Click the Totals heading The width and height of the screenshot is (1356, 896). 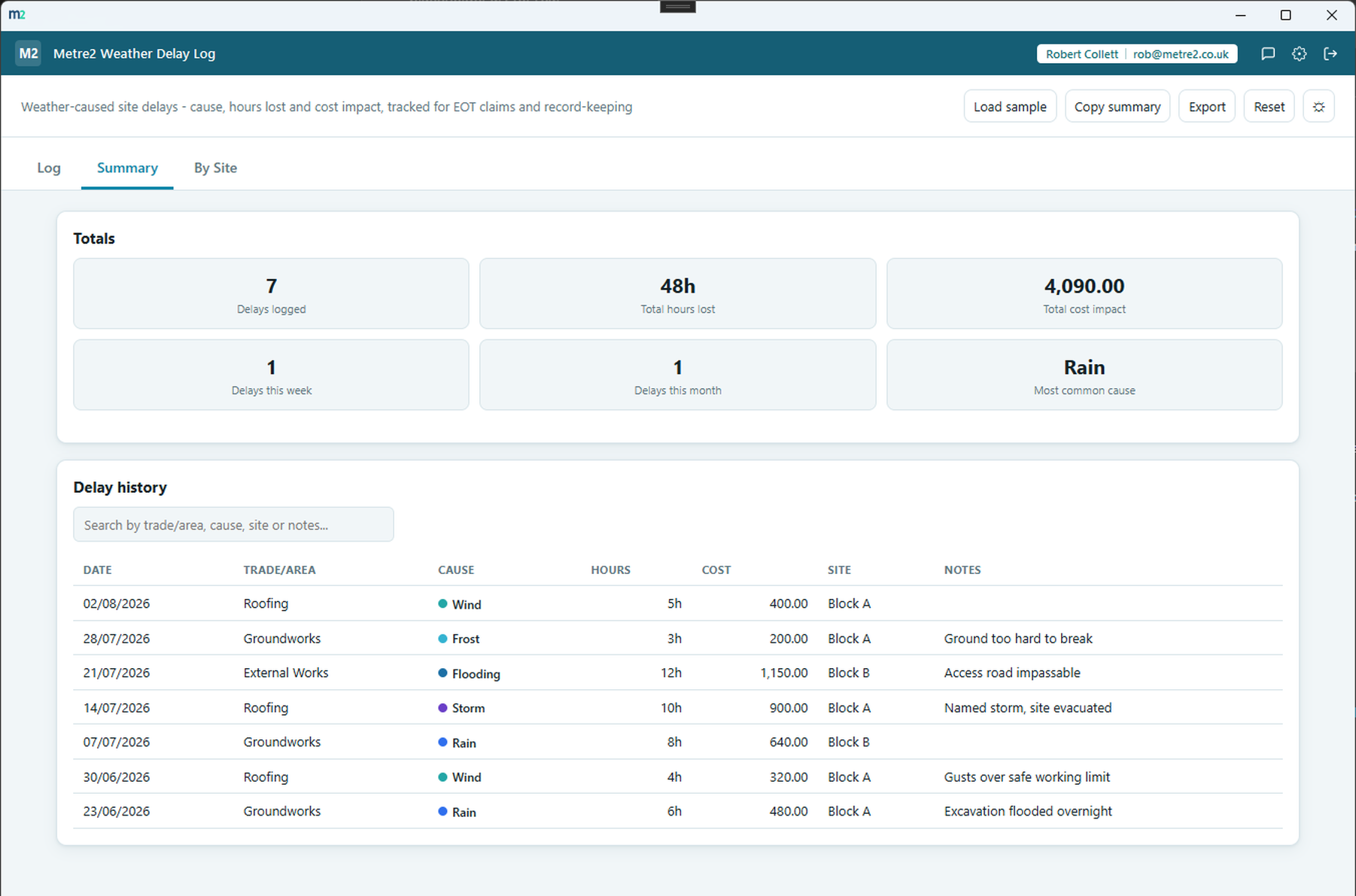(x=94, y=238)
